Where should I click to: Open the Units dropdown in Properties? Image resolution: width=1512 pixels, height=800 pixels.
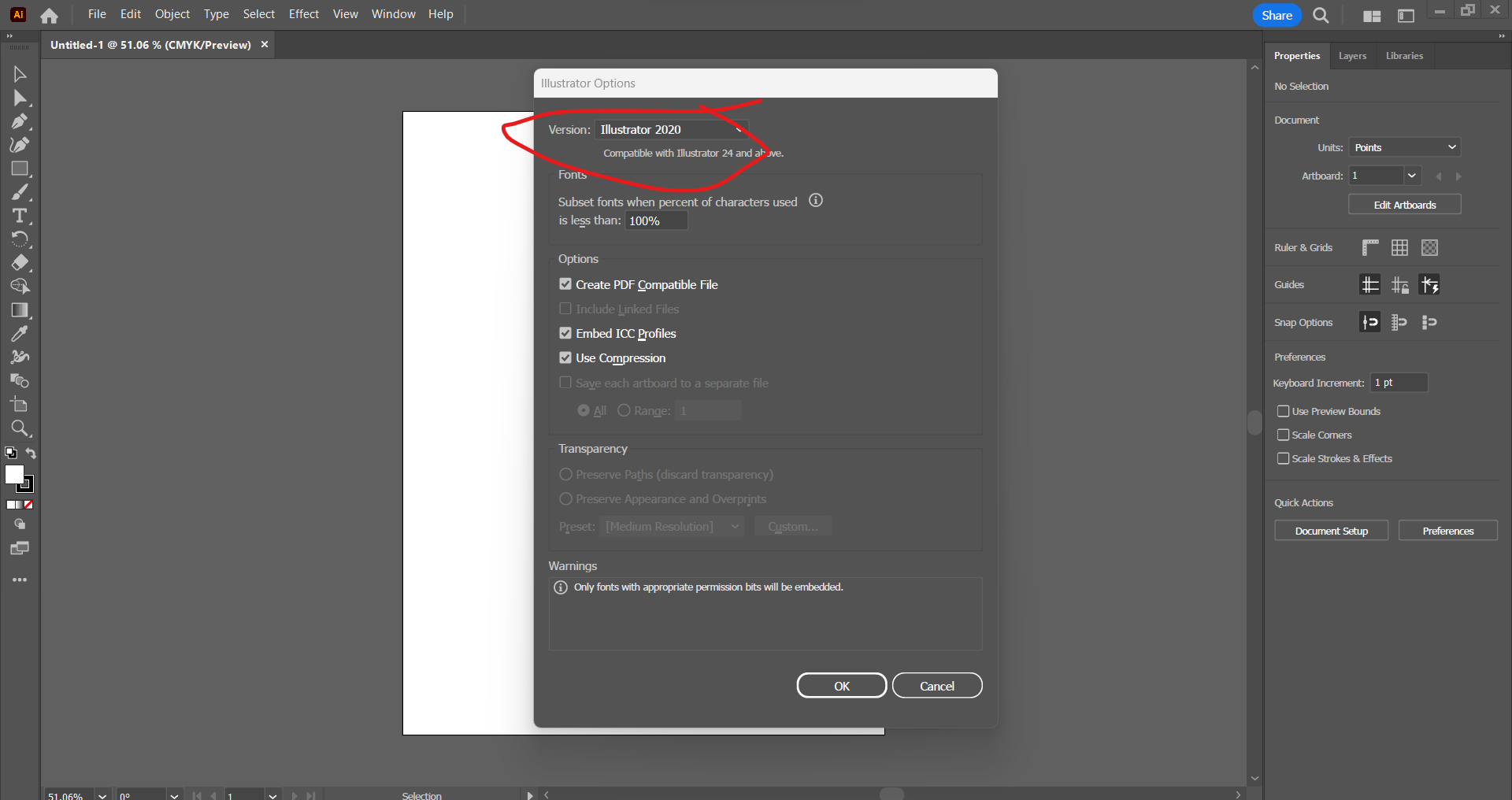[1404, 146]
